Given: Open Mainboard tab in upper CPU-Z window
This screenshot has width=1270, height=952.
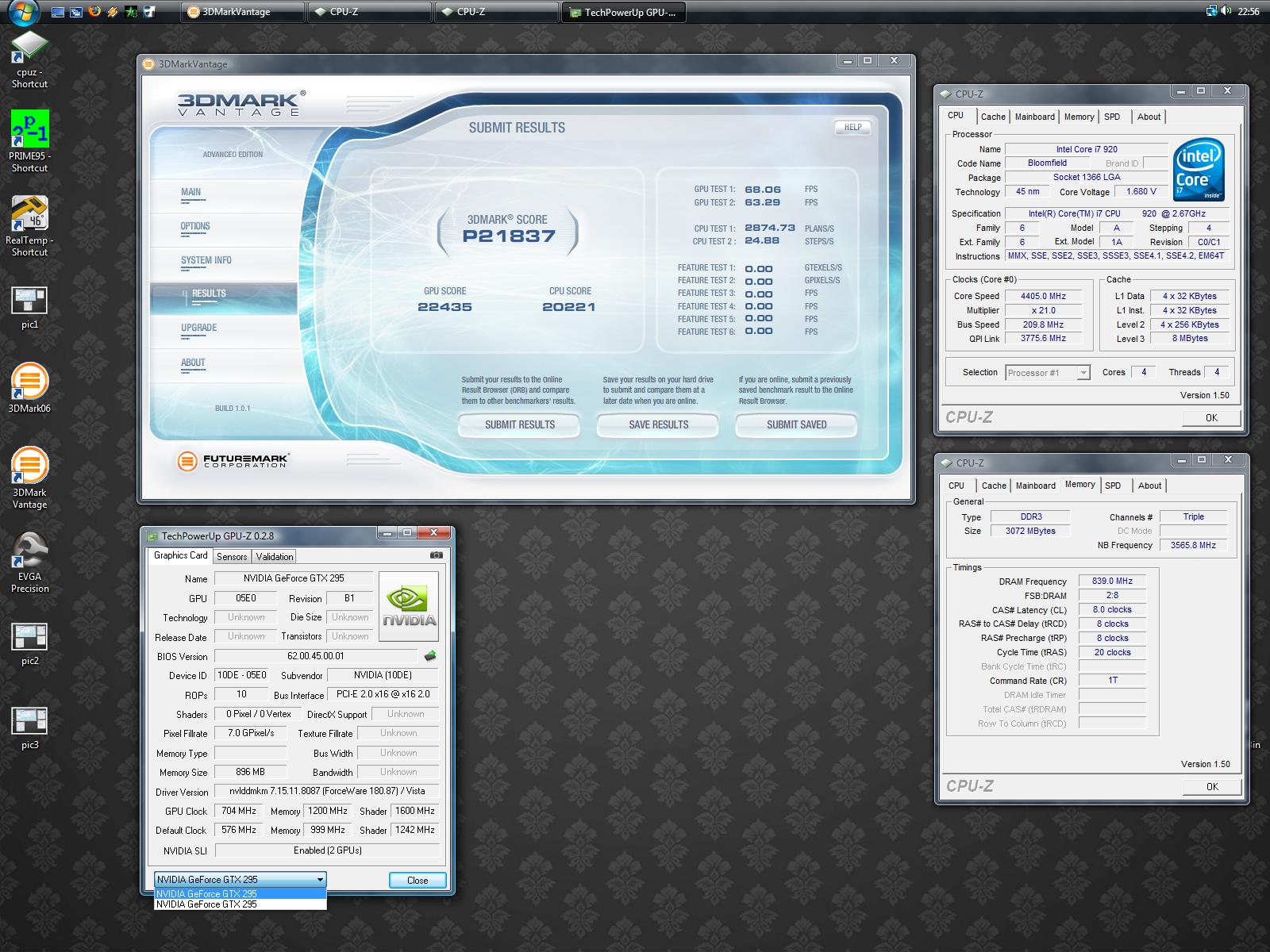Looking at the screenshot, I should pyautogui.click(x=1035, y=117).
